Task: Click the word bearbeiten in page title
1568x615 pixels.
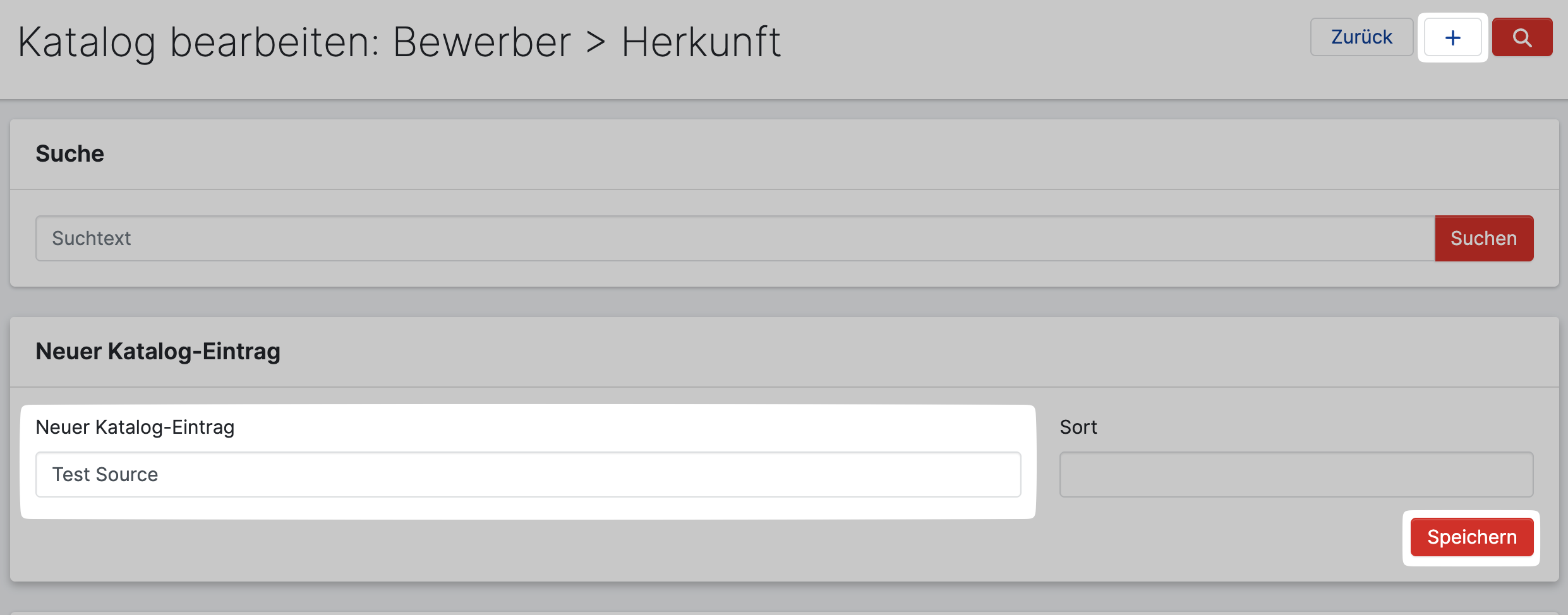Action: click(x=274, y=43)
